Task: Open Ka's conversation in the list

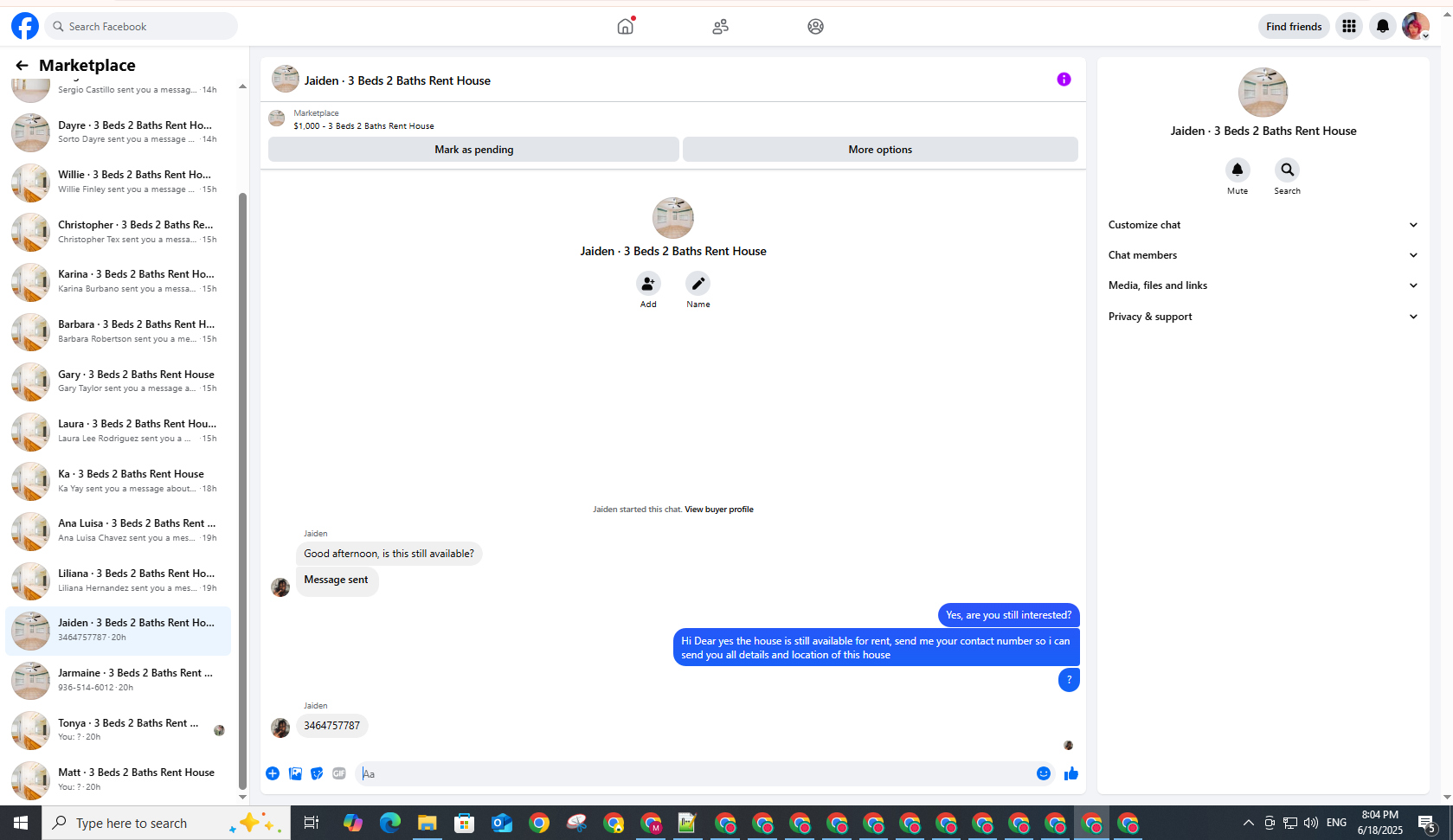Action: click(x=119, y=481)
